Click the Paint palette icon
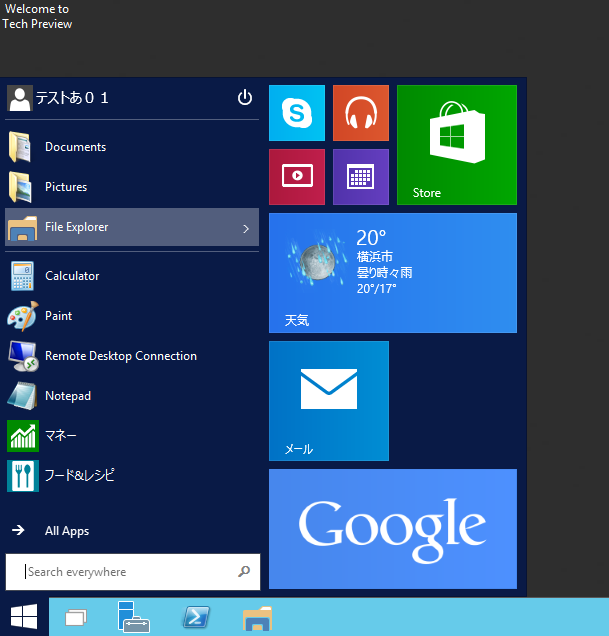 click(x=23, y=316)
